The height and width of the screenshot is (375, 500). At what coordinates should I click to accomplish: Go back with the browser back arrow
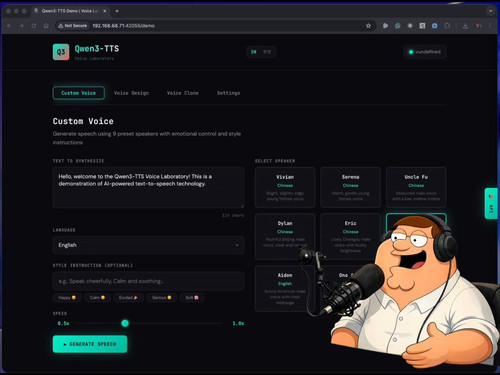click(x=9, y=26)
